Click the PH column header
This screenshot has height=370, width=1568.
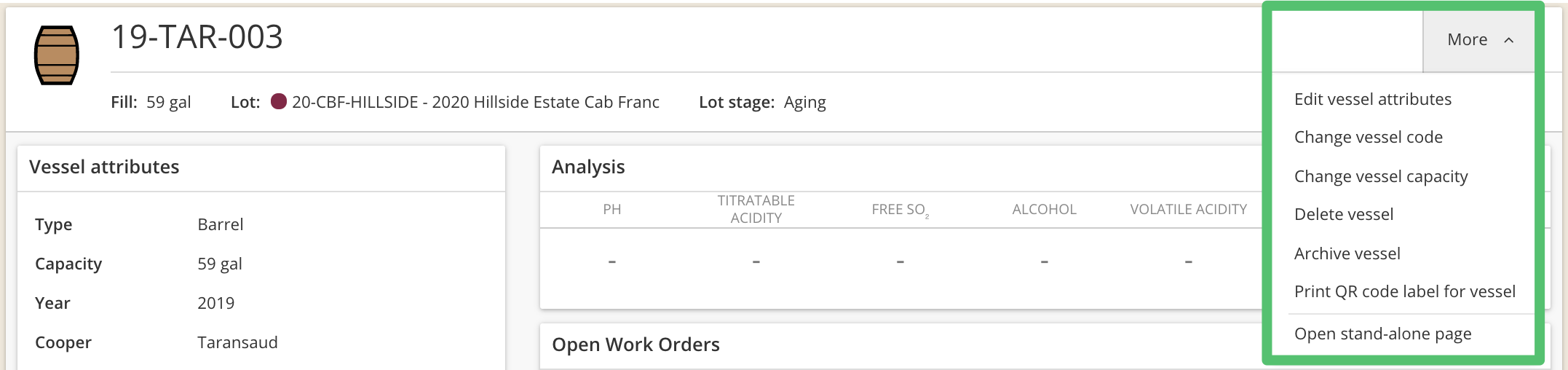coord(612,210)
